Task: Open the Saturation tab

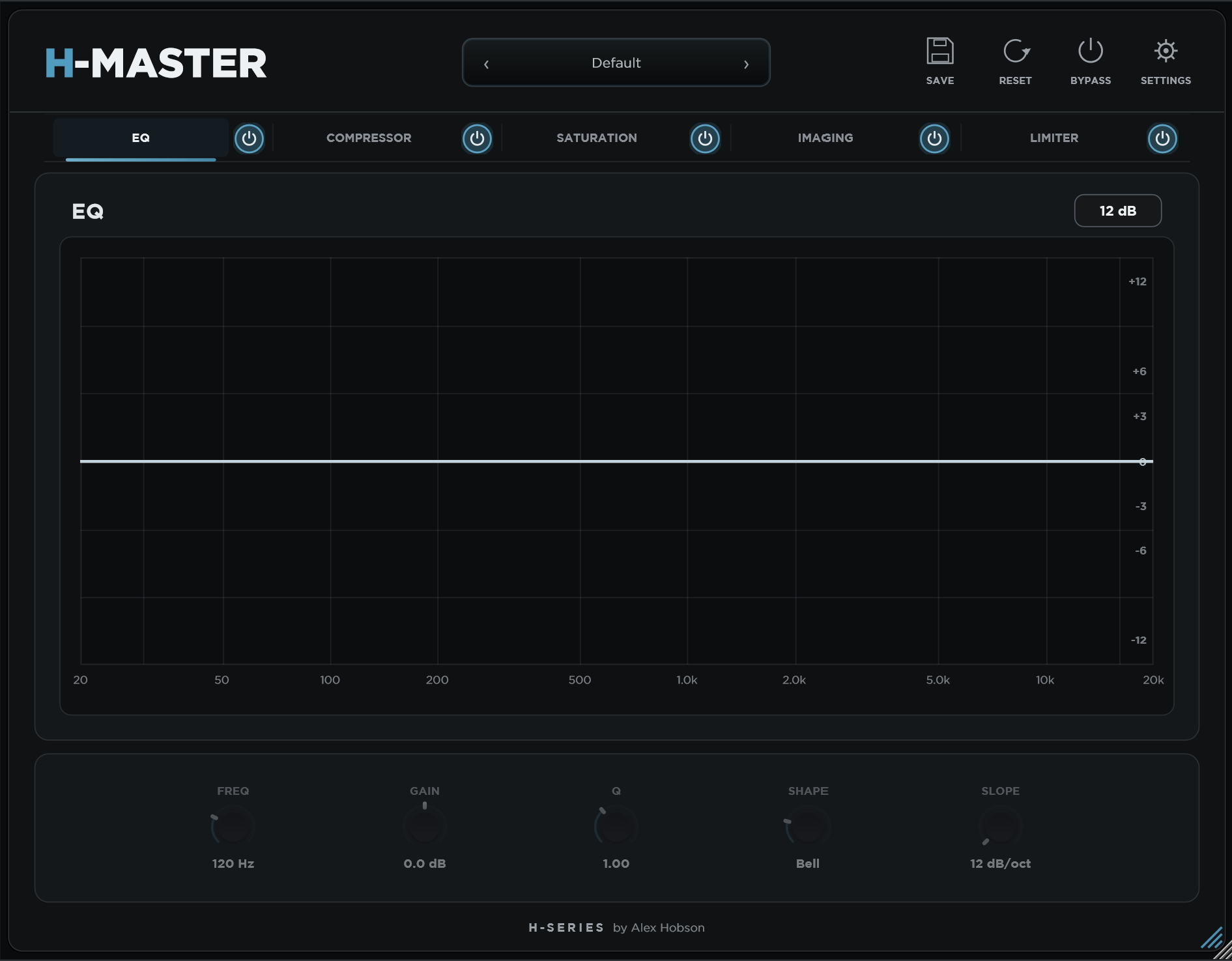Action: (x=597, y=138)
